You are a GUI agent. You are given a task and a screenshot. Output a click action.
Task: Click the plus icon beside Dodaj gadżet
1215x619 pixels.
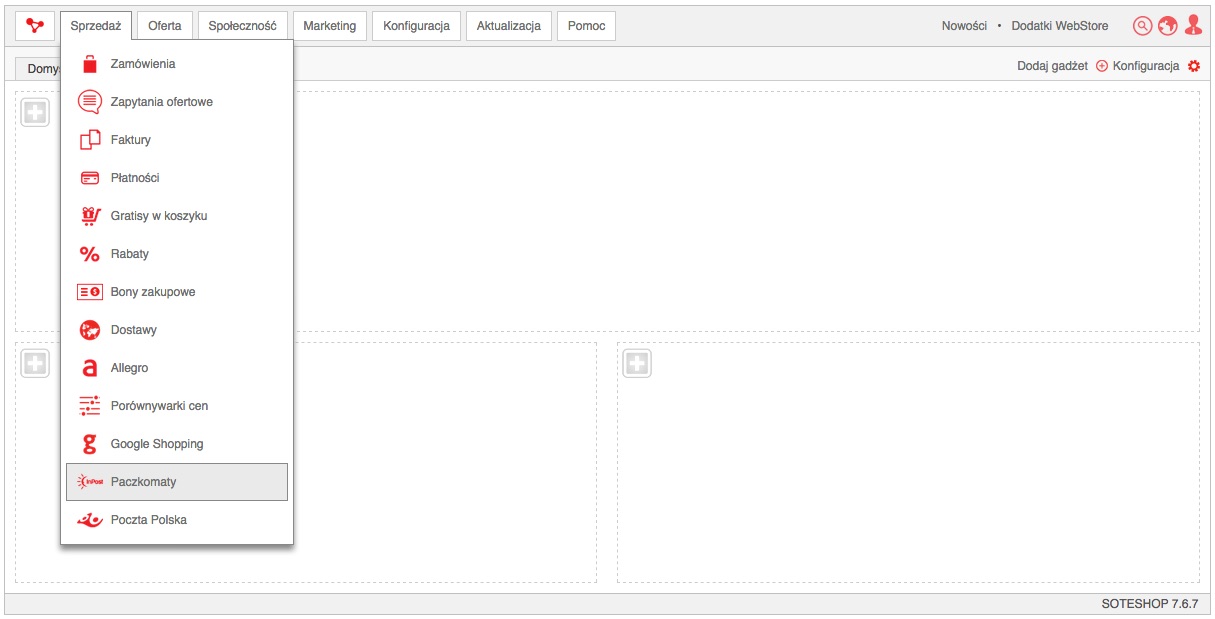(x=1102, y=66)
